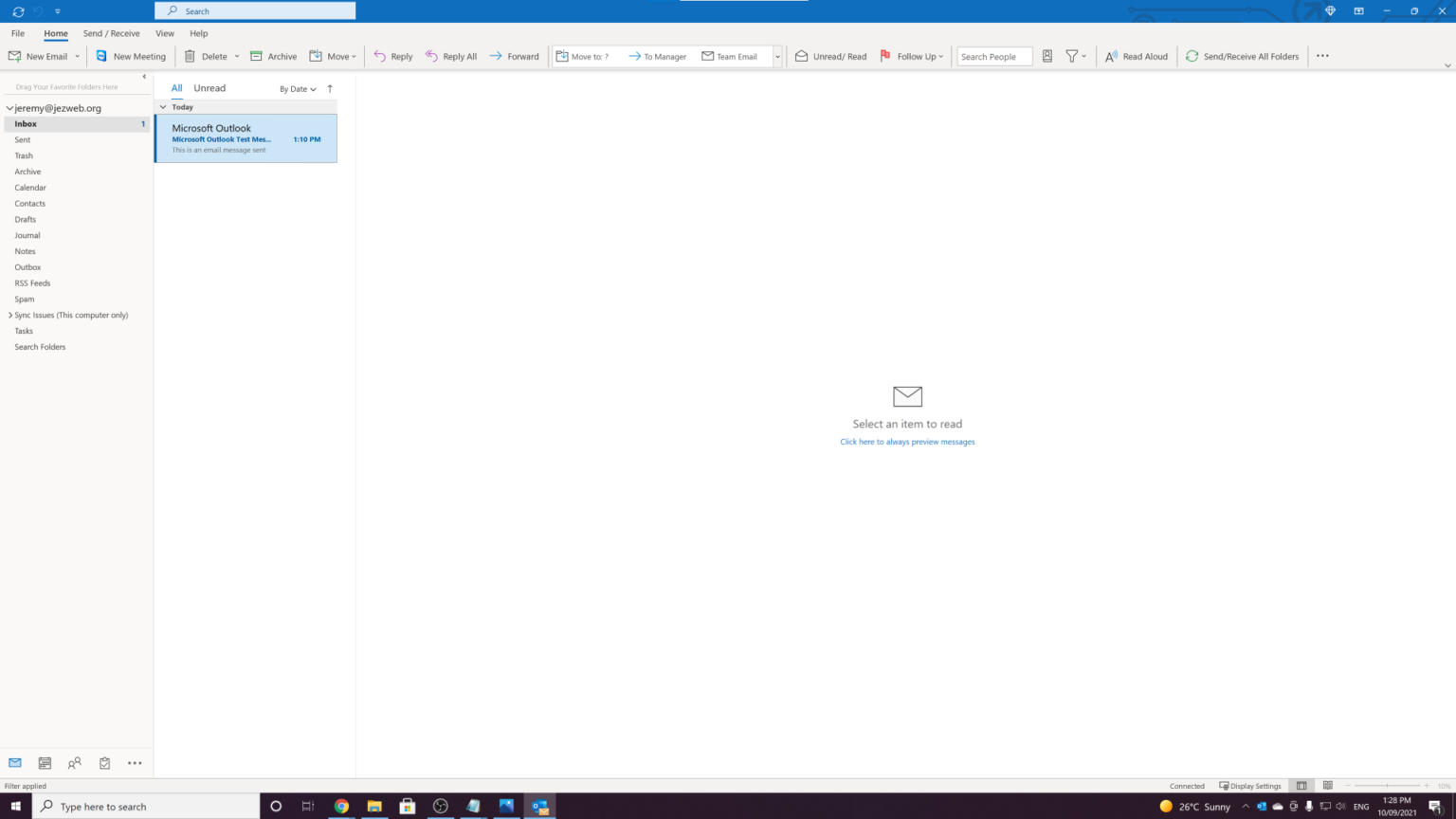This screenshot has height=819, width=1456.
Task: Forward the selected email
Action: (514, 56)
